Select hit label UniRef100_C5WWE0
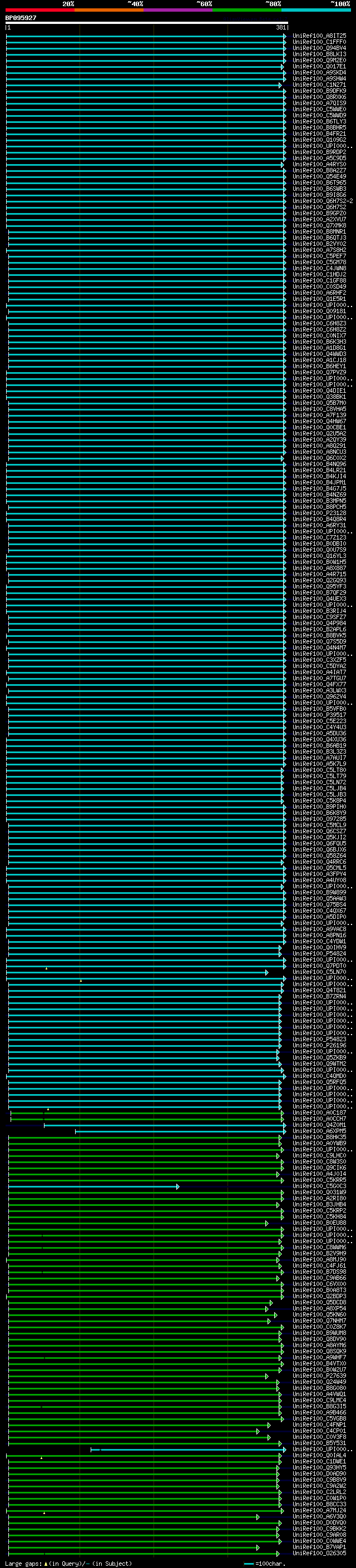Viewport: 356px width, 1568px height. (x=319, y=109)
